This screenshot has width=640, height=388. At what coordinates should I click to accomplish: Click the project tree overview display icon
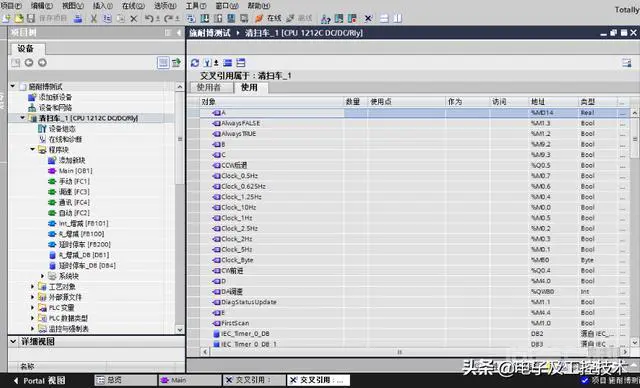pyautogui.click(x=163, y=62)
